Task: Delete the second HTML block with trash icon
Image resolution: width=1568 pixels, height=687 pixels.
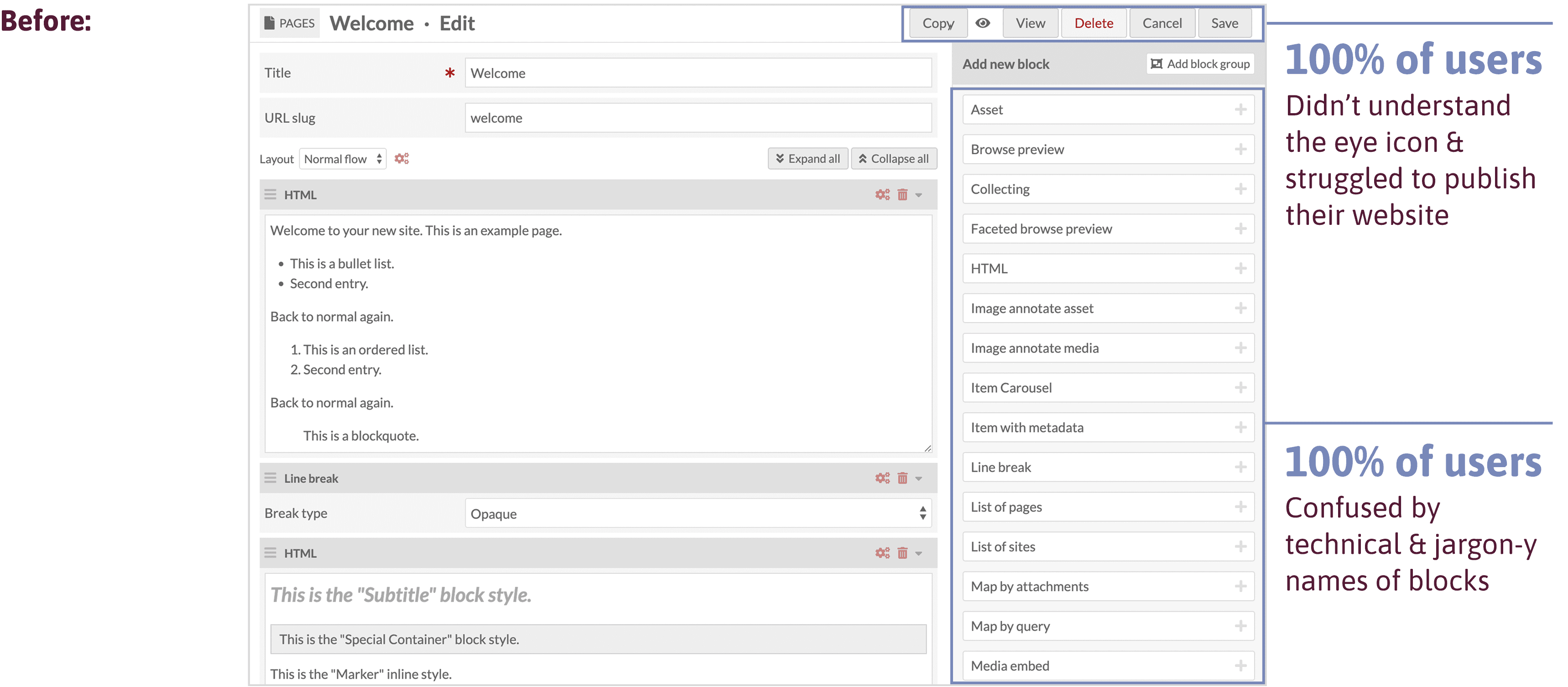Action: coord(902,553)
